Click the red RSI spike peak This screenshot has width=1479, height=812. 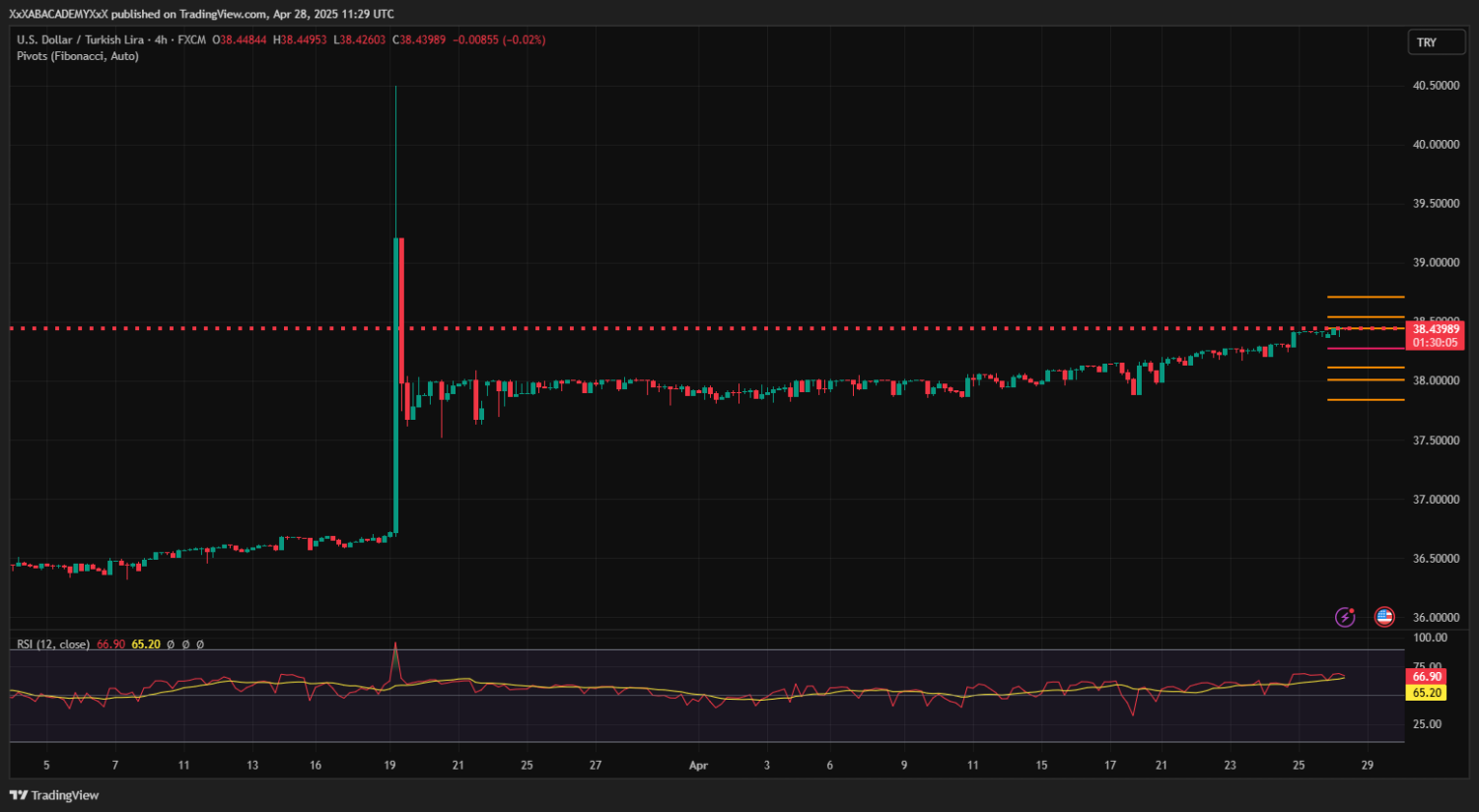395,646
